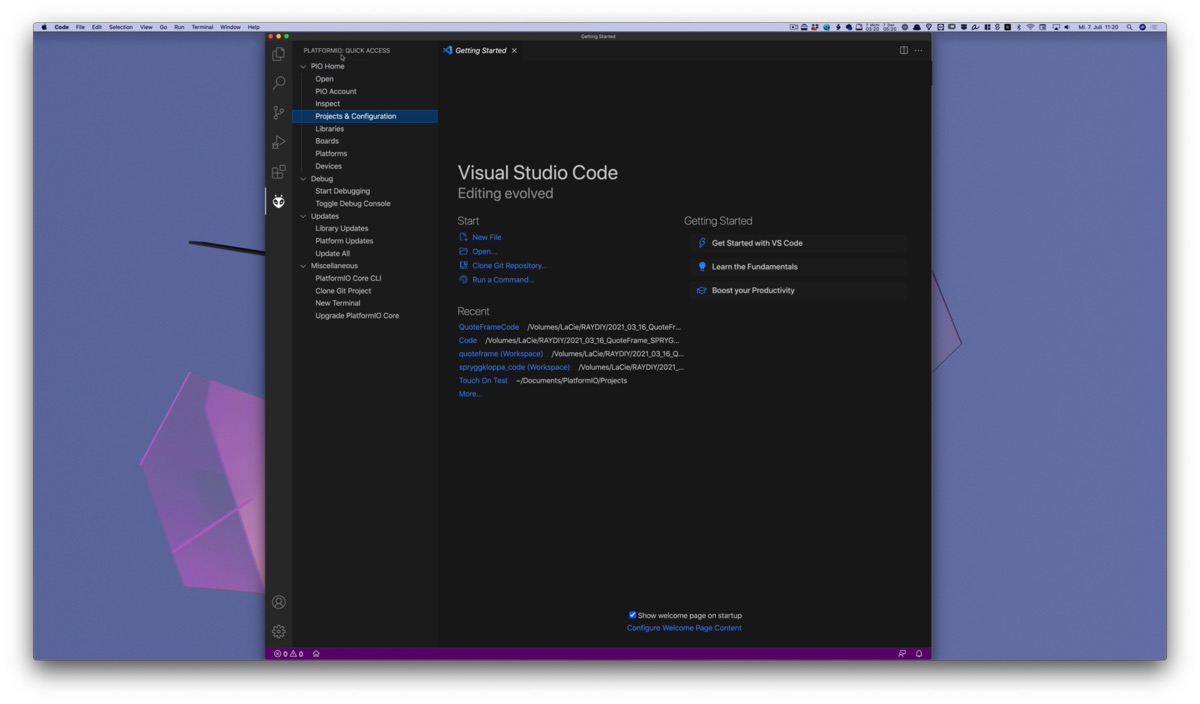The width and height of the screenshot is (1200, 704).
Task: Open the Accounts icon in activity bar
Action: 279,602
